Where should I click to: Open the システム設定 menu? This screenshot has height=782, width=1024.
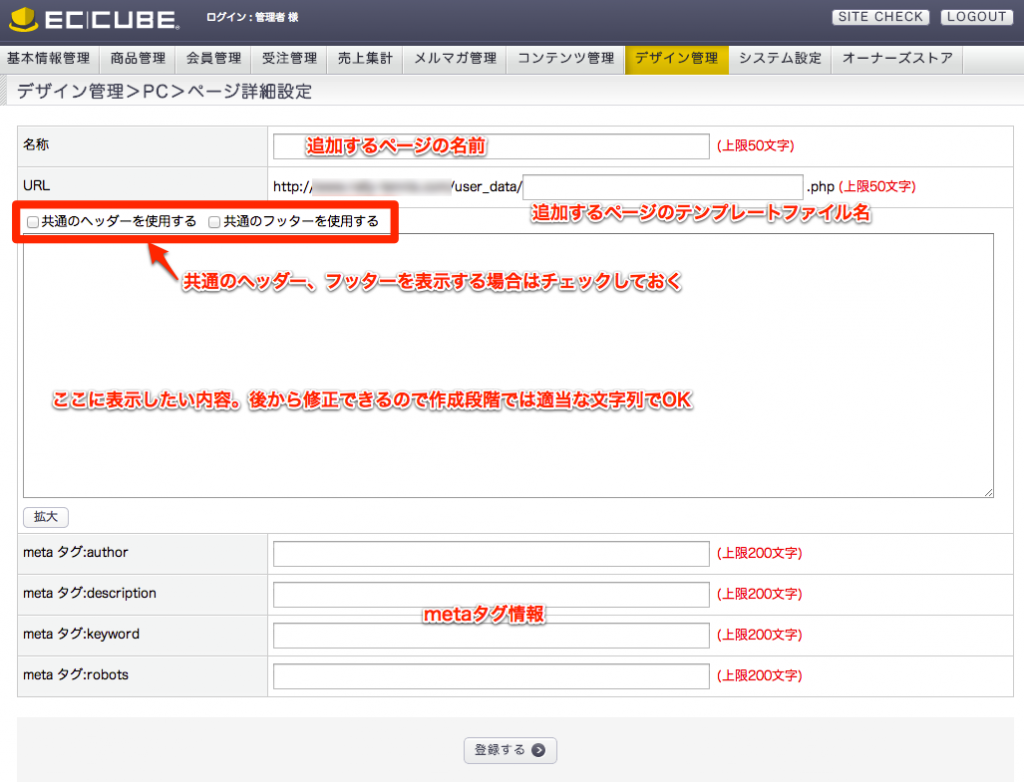(x=780, y=59)
